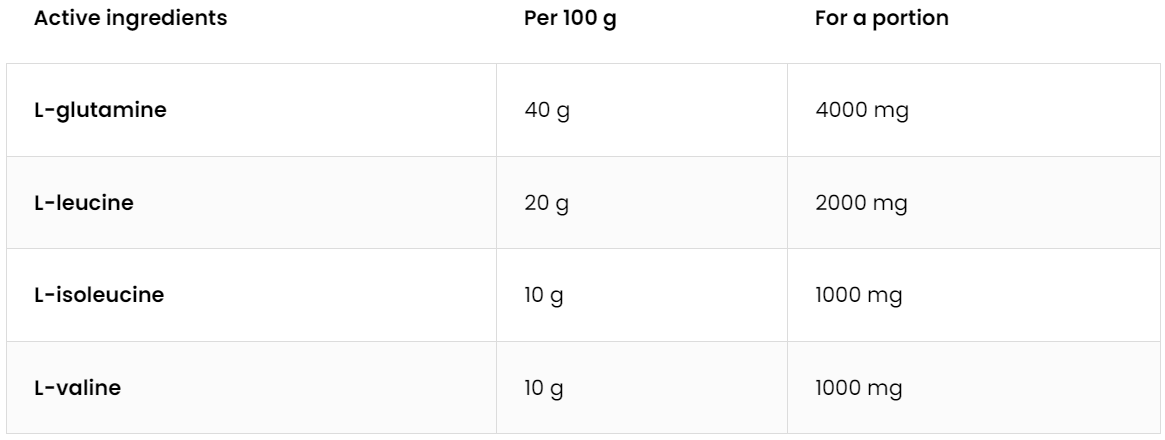The image size is (1165, 440).
Task: Click the 1000 mg value for L-valine
Action: (x=860, y=388)
